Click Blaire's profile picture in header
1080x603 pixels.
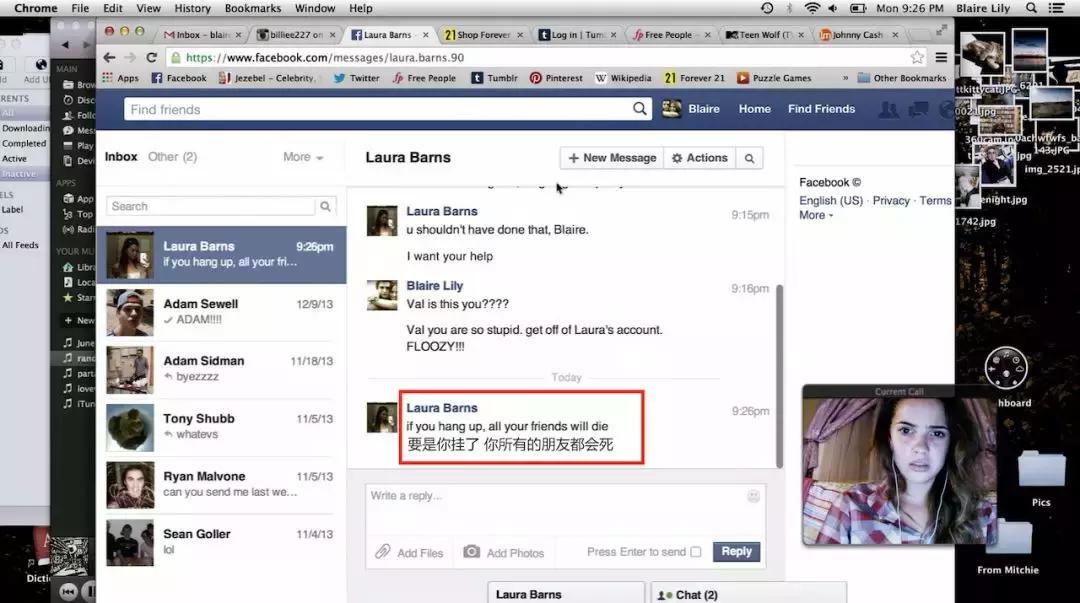click(x=672, y=109)
